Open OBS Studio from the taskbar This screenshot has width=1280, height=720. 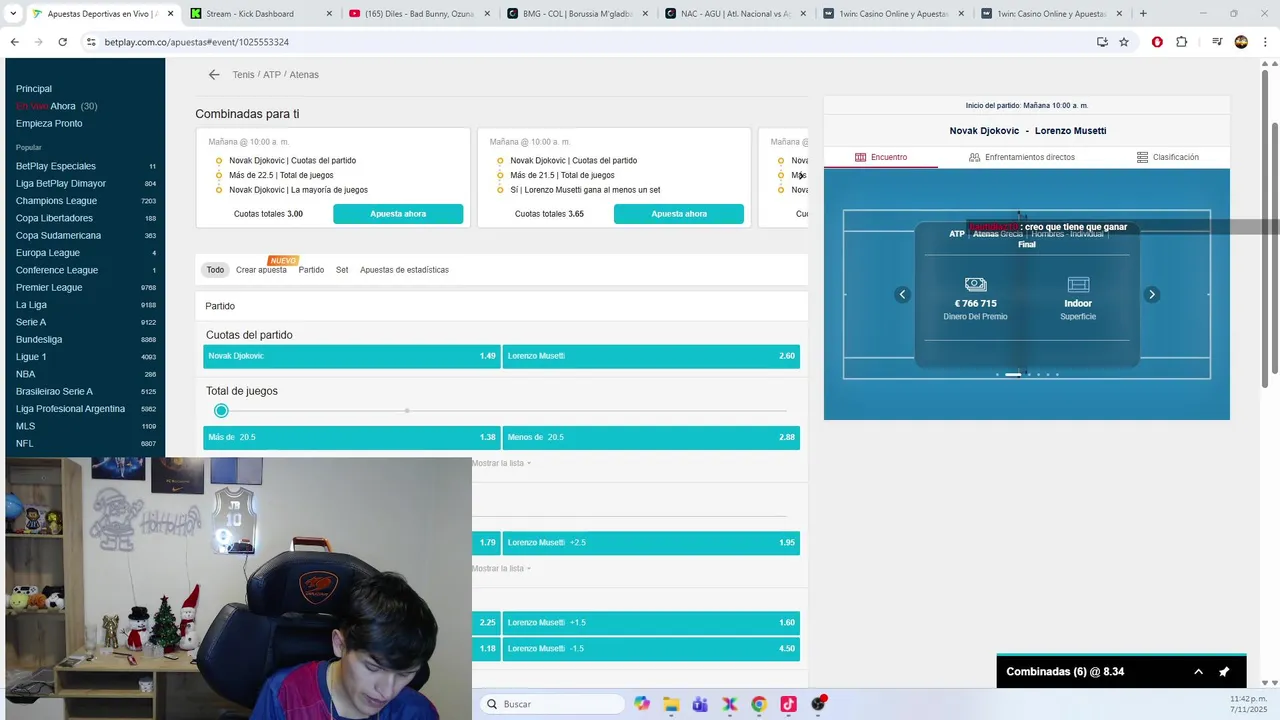coord(818,704)
